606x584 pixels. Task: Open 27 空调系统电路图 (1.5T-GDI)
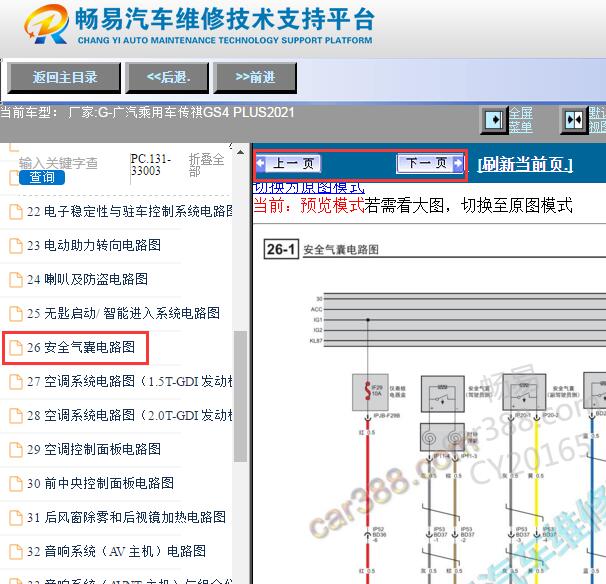pos(129,381)
